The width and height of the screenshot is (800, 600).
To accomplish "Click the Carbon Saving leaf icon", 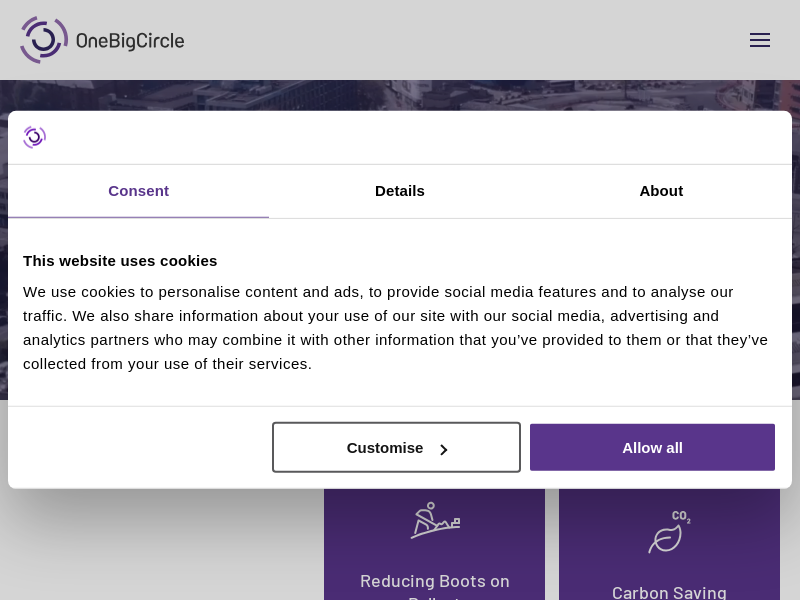I will [x=666, y=538].
